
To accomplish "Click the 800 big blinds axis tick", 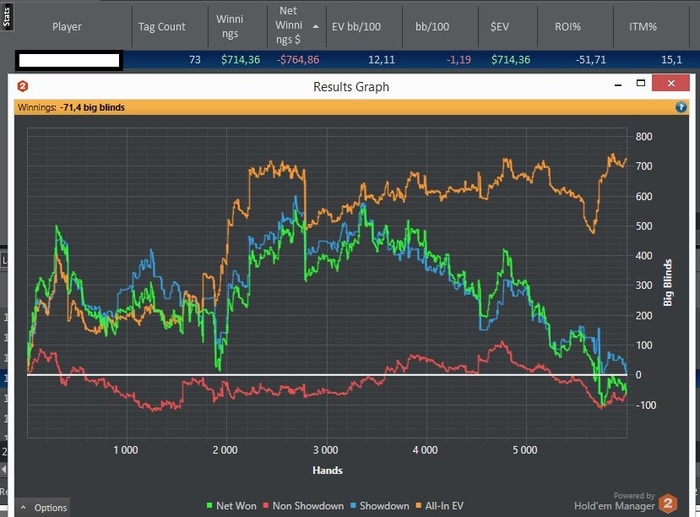I will point(644,136).
